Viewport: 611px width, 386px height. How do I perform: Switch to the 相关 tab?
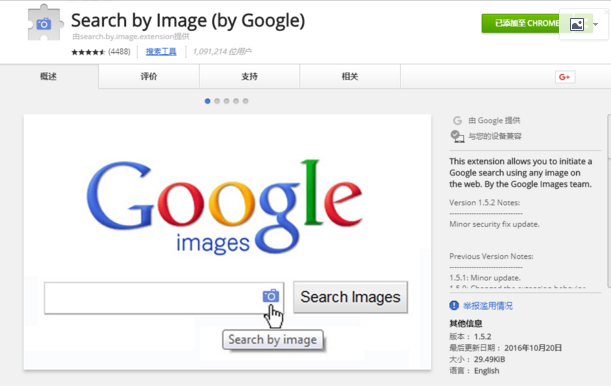(350, 76)
